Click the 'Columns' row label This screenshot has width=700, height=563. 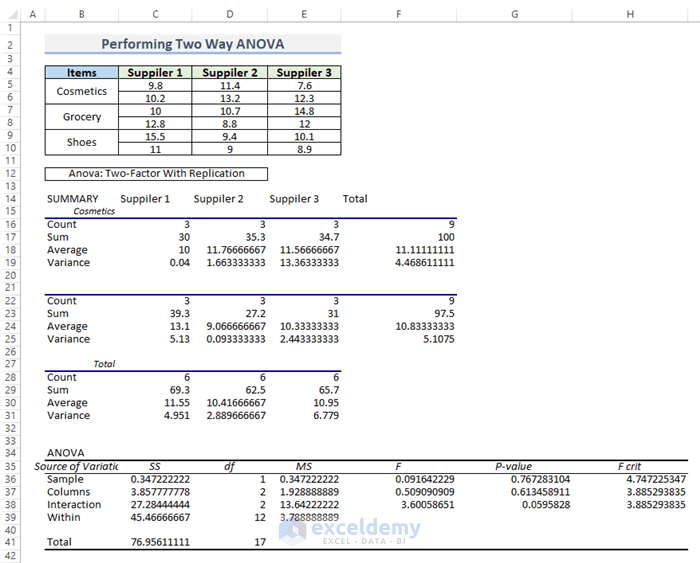click(x=68, y=492)
